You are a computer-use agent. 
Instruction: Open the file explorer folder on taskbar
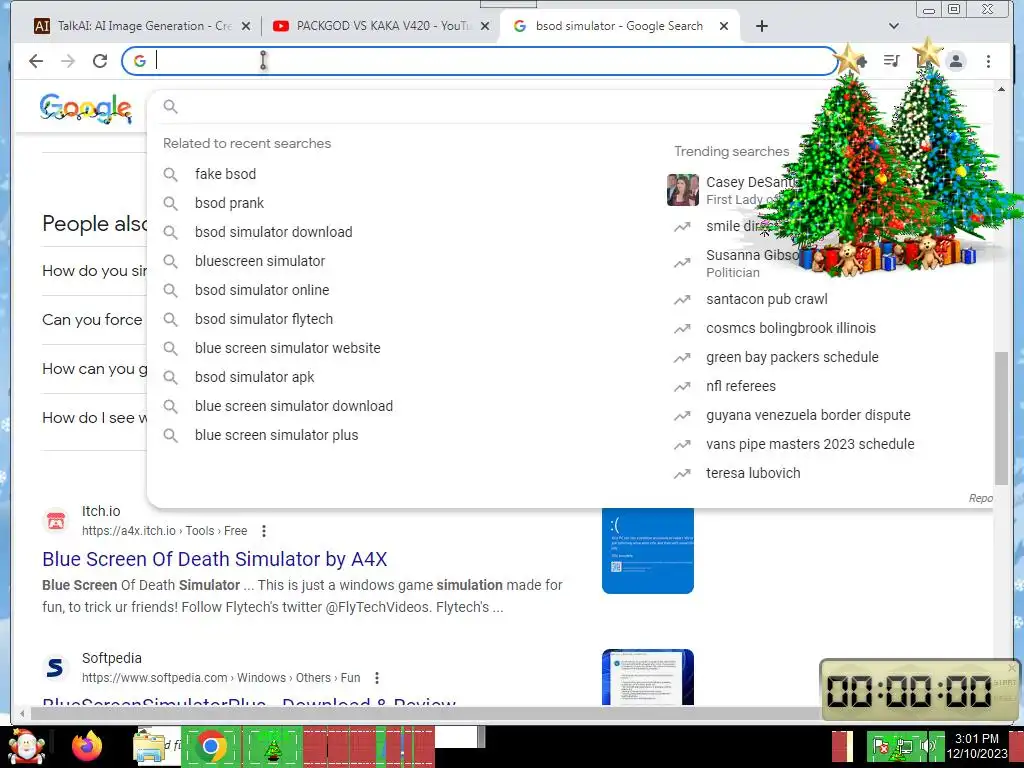(149, 747)
